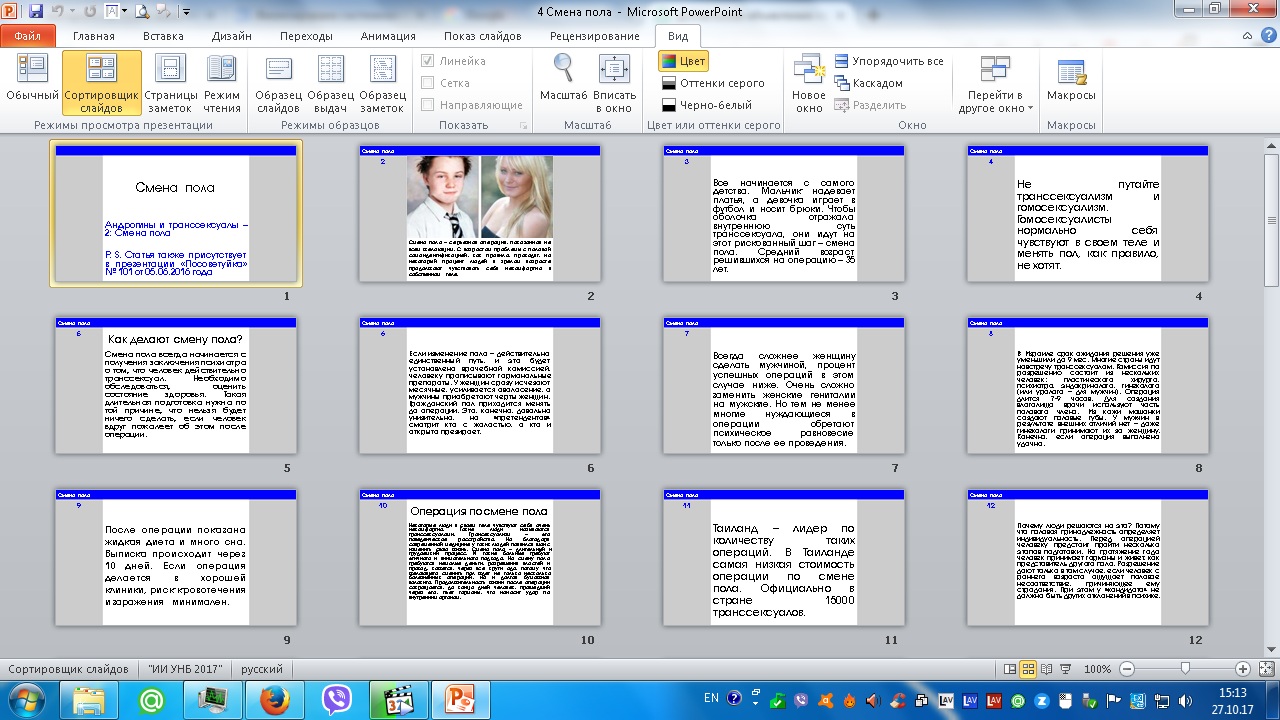This screenshot has width=1280, height=720.
Task: Switch to Обычный view in the ribbon
Action: 33,82
